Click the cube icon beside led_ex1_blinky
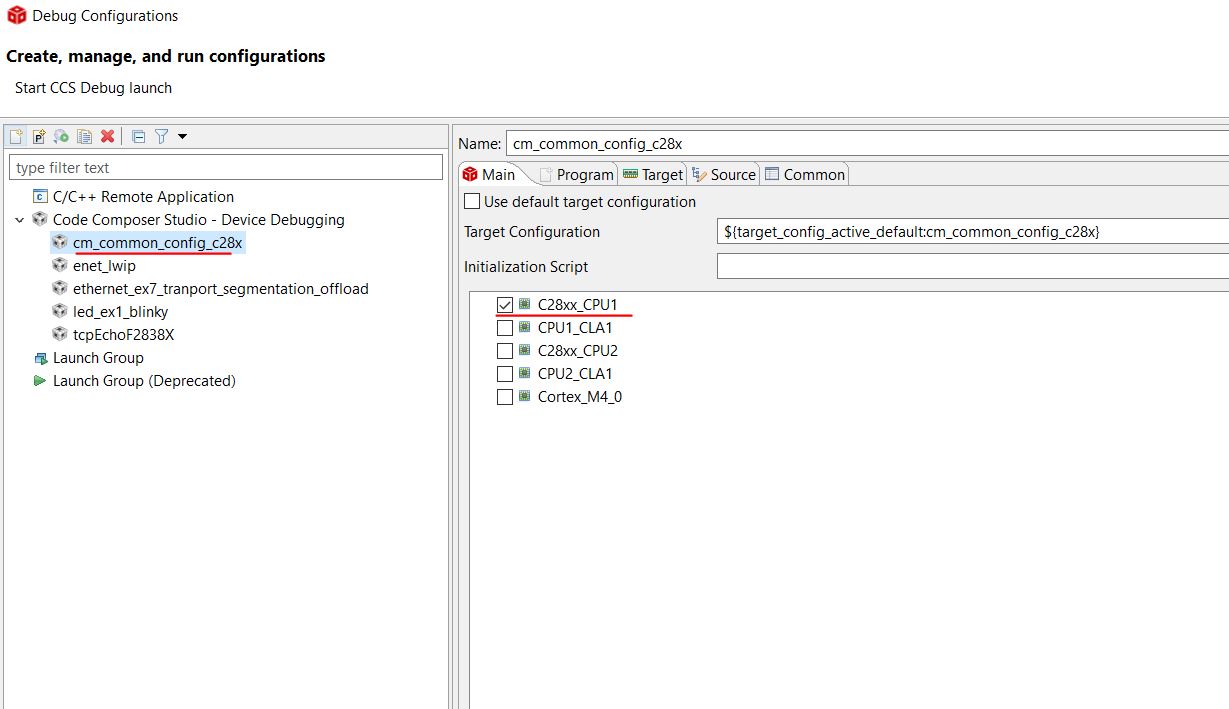 click(x=60, y=312)
